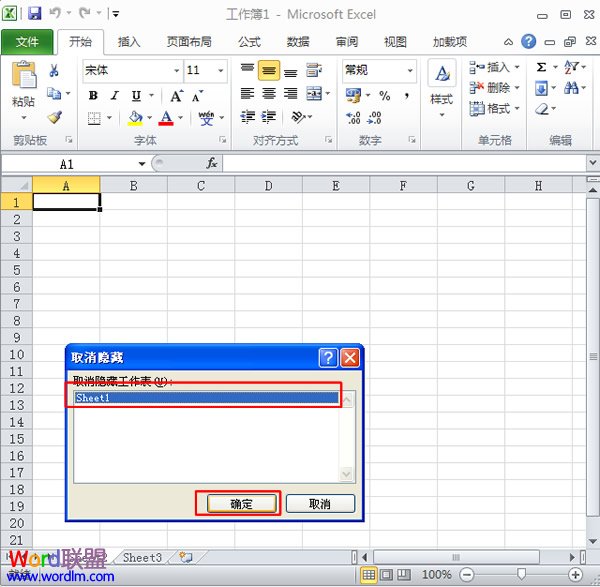Select the Format Painter brush icon
Image resolution: width=600 pixels, height=587 pixels.
54,117
